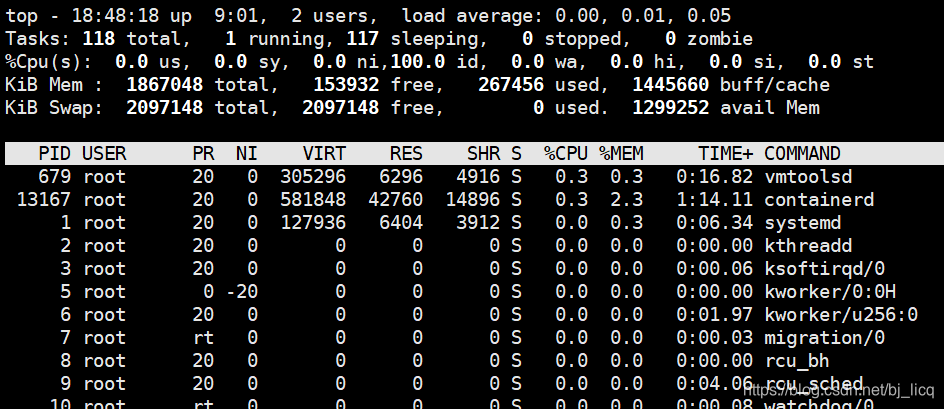Select the containerd process name

point(819,199)
